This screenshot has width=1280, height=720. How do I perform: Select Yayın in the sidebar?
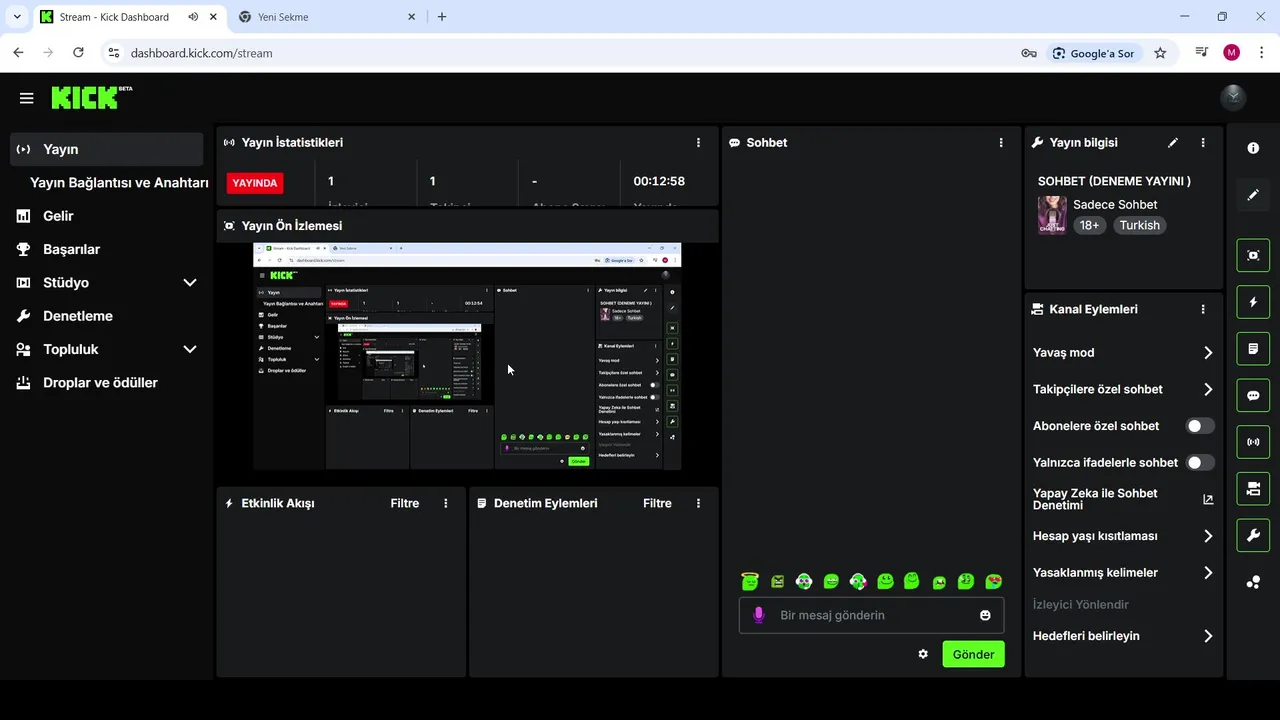106,149
